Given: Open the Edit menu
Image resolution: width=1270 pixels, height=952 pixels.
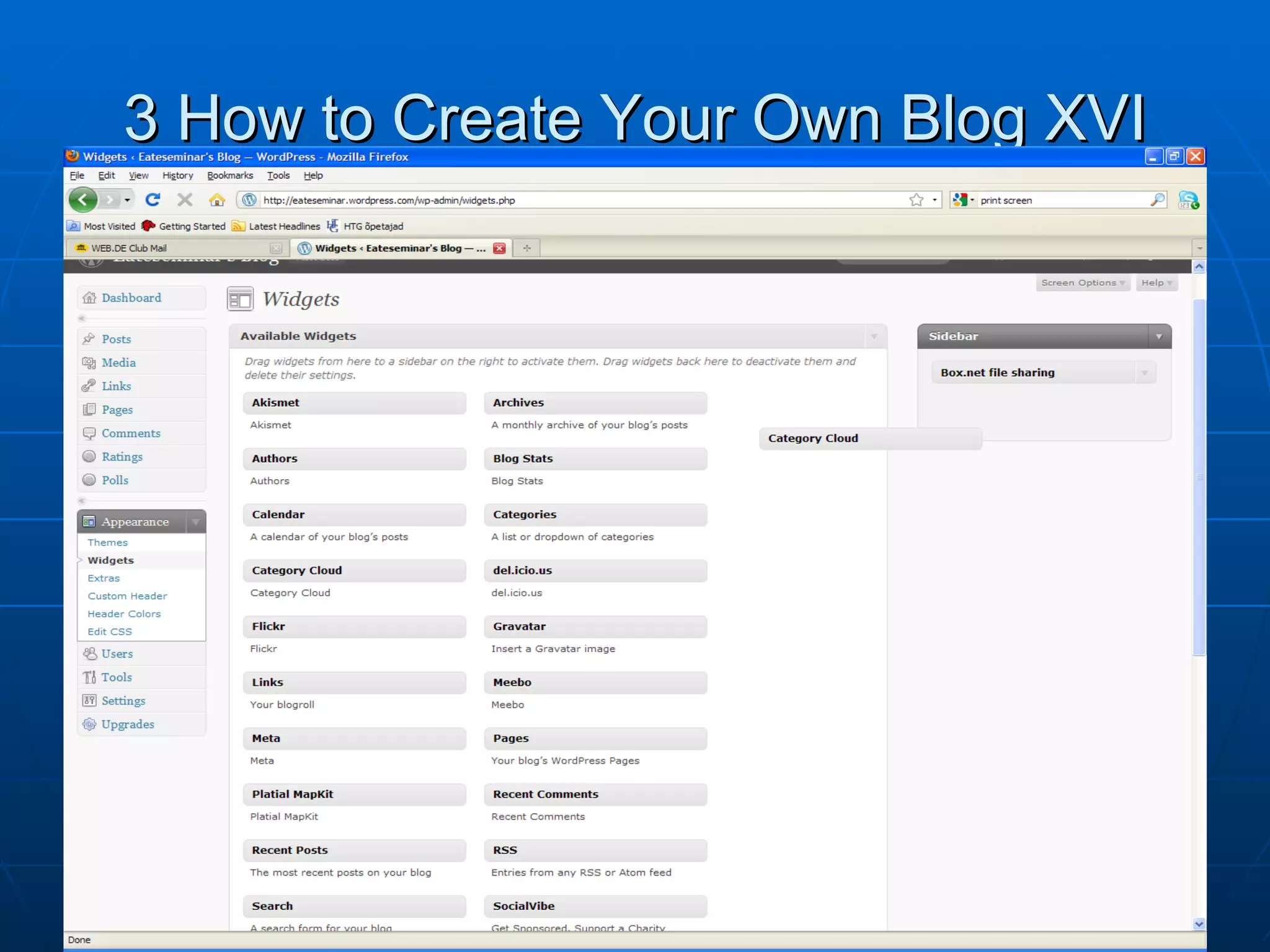Looking at the screenshot, I should [x=107, y=175].
